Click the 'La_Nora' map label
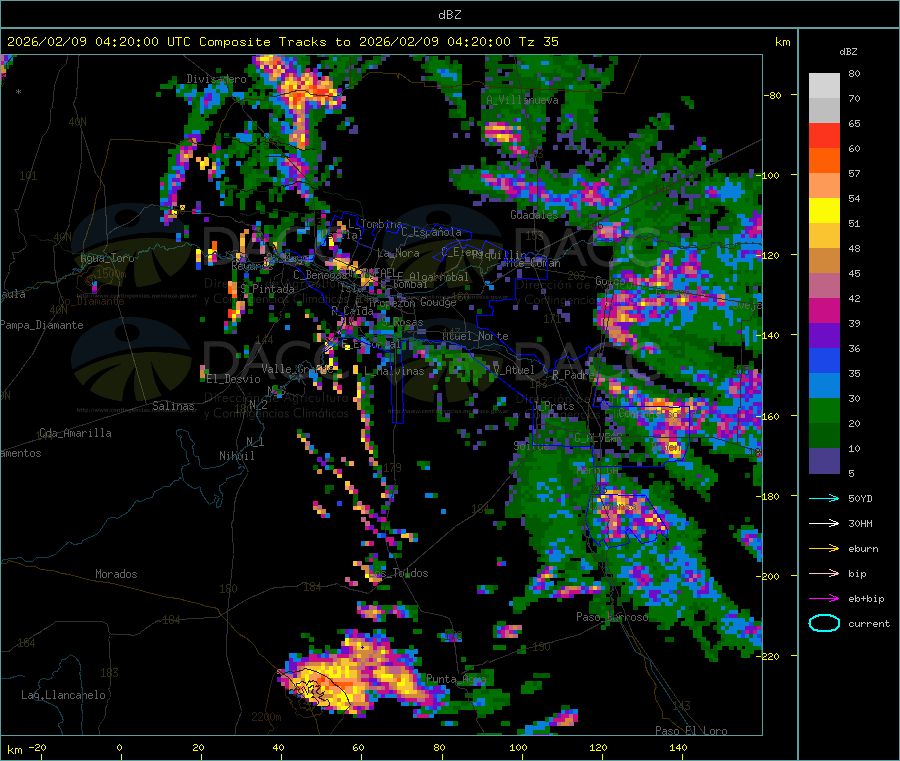 [398, 253]
